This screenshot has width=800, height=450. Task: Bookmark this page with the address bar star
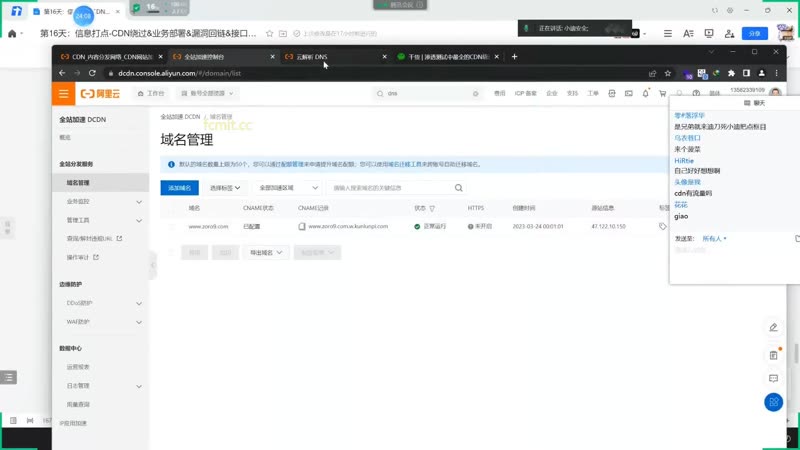(x=668, y=73)
